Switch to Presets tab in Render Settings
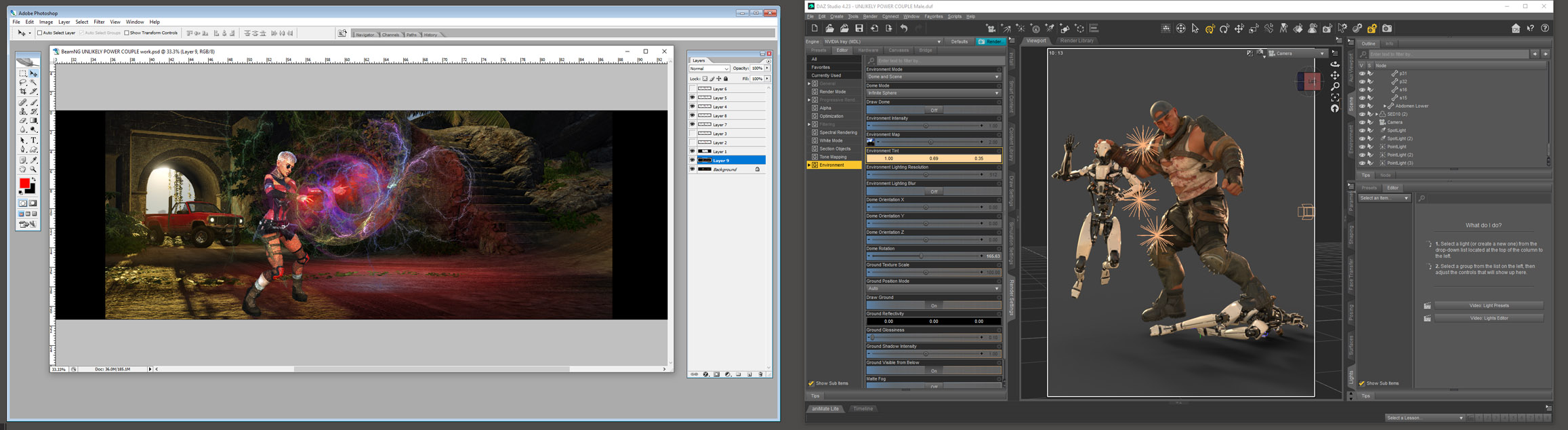 tap(819, 50)
